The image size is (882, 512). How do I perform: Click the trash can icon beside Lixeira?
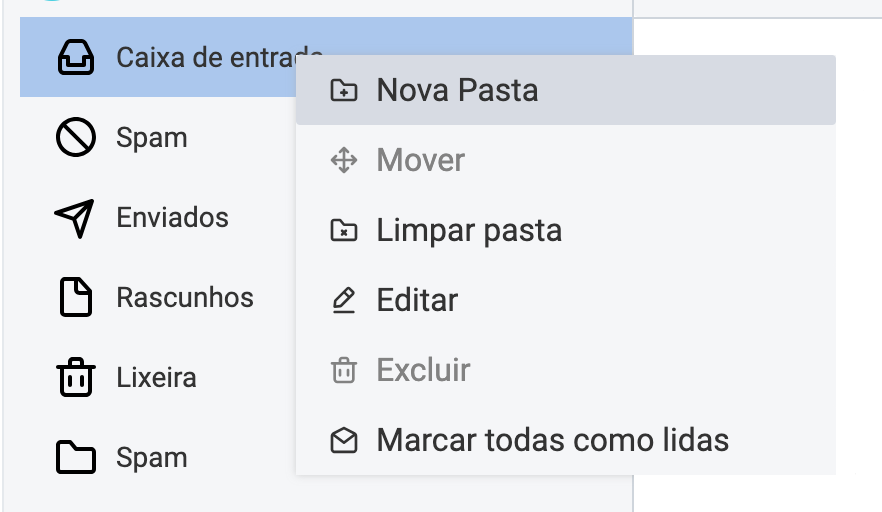(75, 378)
